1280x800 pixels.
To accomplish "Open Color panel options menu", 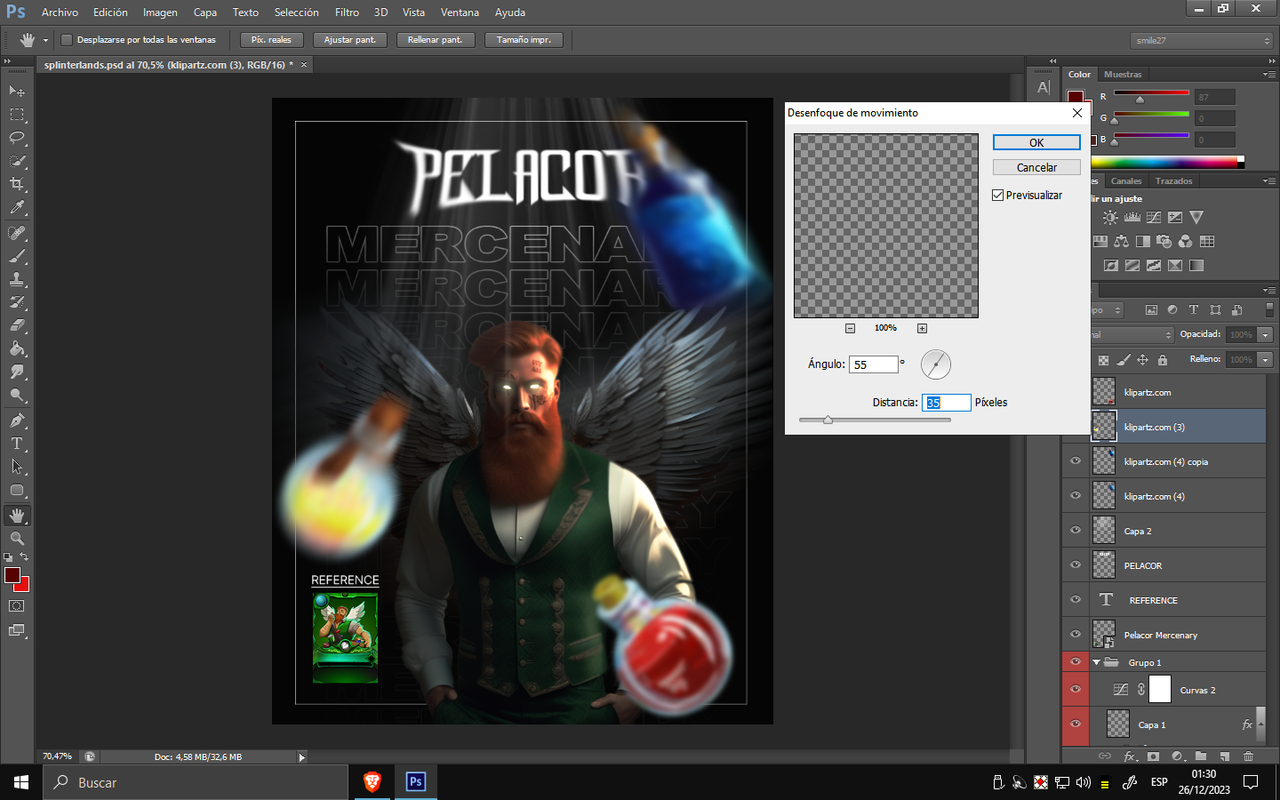I will tap(1269, 74).
